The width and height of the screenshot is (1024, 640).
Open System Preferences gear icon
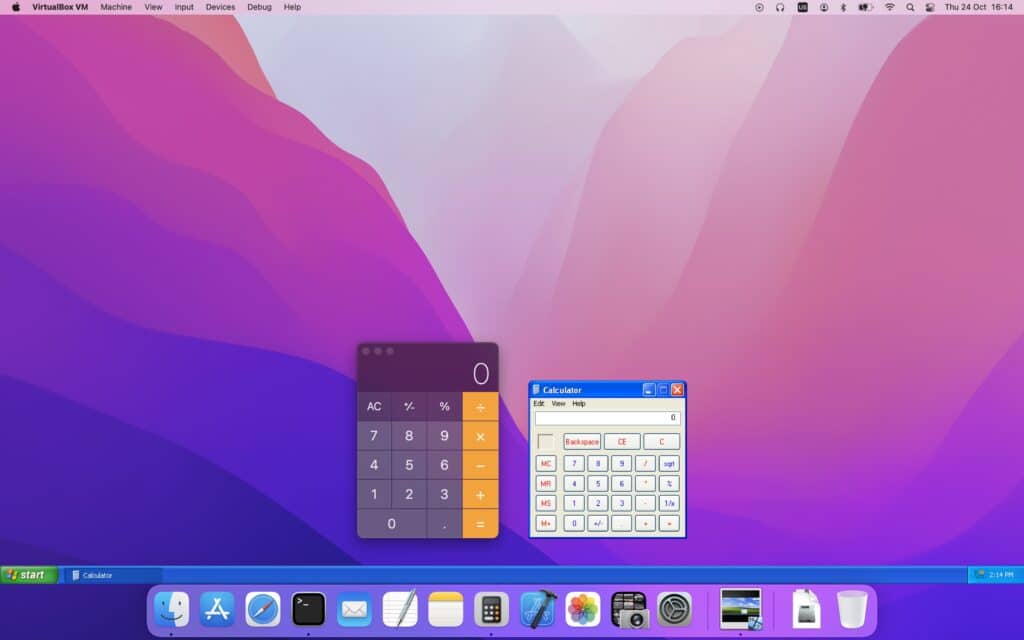(x=675, y=609)
